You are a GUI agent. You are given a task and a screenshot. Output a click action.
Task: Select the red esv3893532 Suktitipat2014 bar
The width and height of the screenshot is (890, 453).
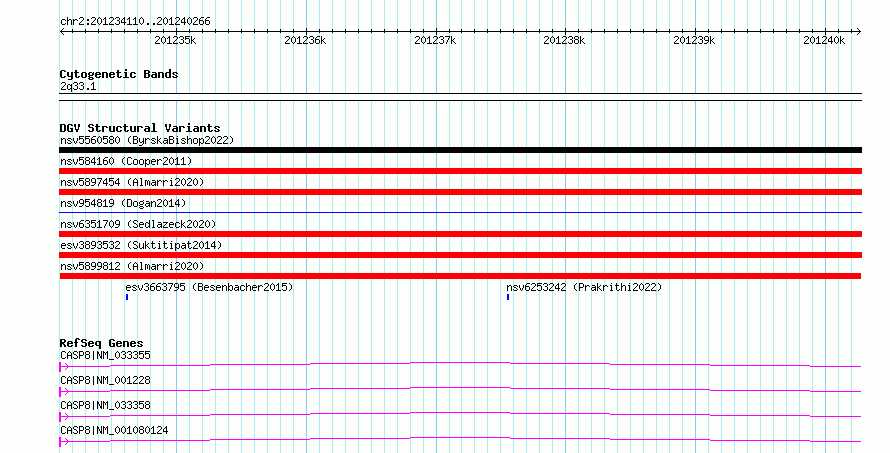(460, 255)
